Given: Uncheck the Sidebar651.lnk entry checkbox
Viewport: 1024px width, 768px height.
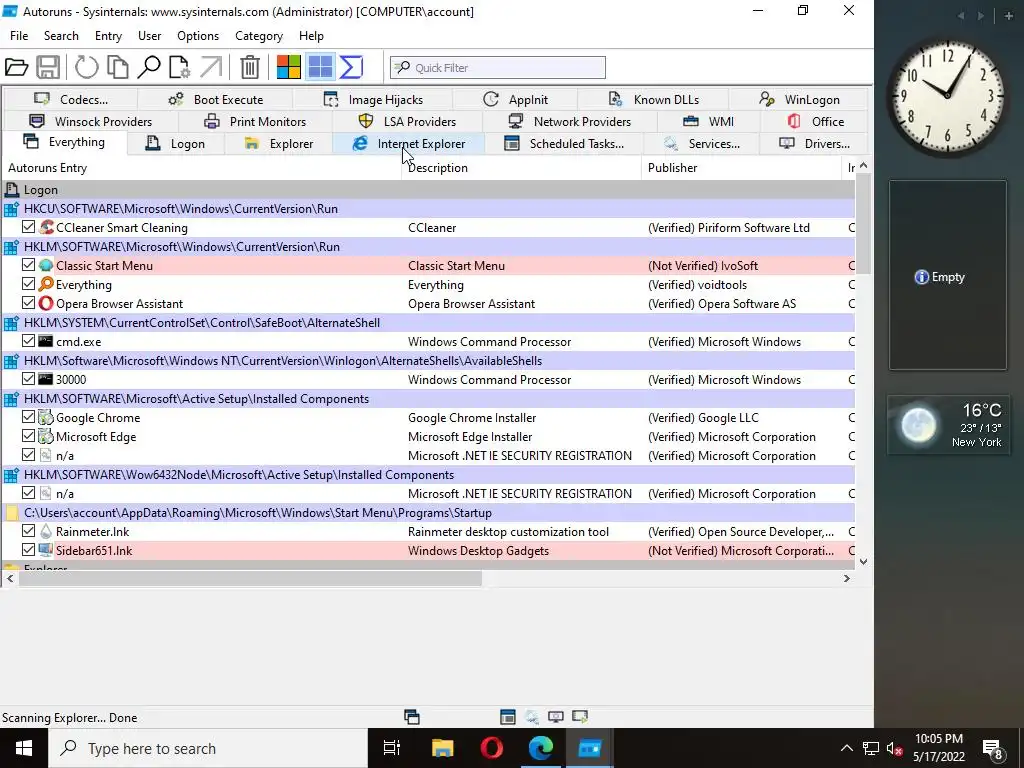Looking at the screenshot, I should 28,550.
